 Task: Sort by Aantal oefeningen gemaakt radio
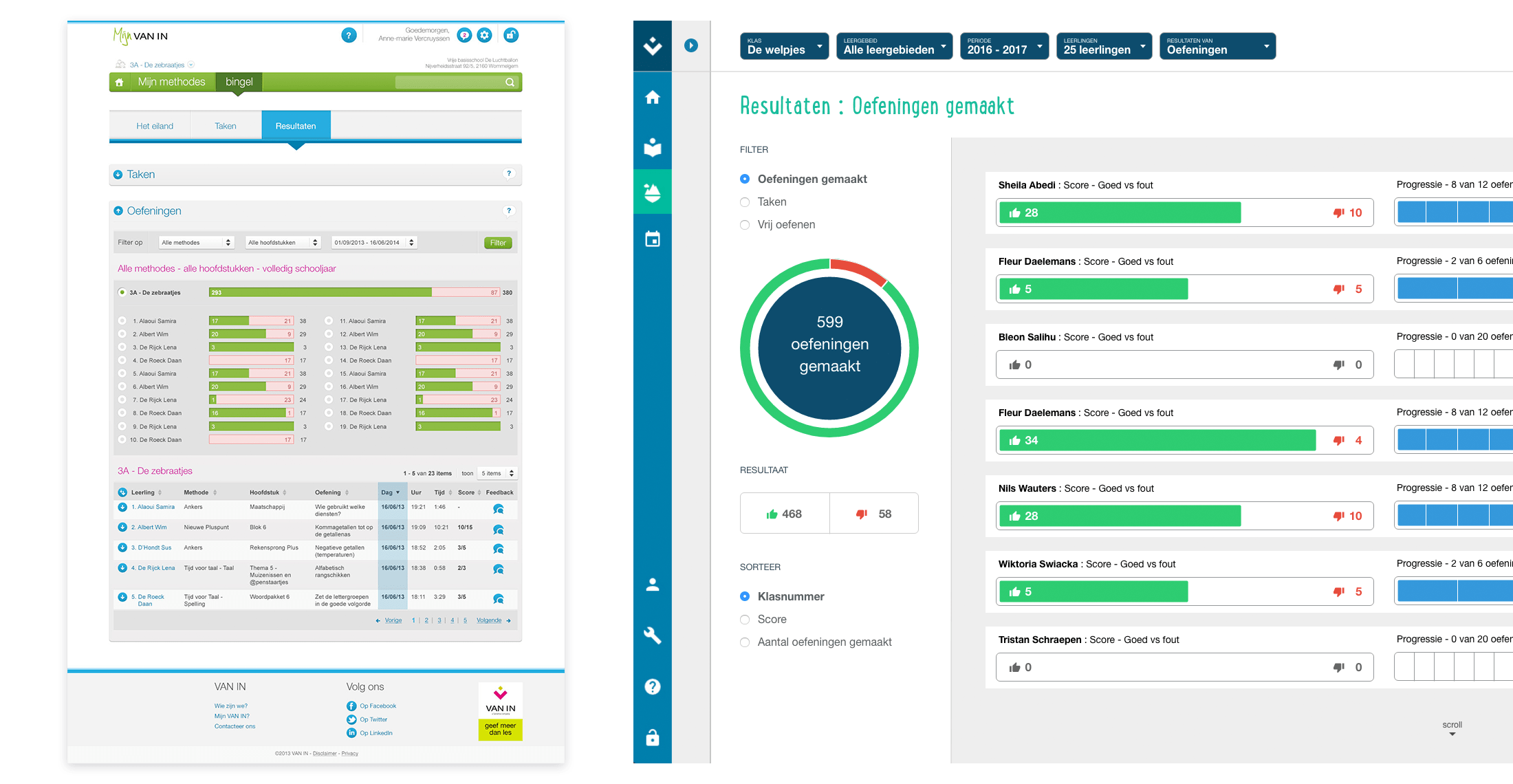745,642
